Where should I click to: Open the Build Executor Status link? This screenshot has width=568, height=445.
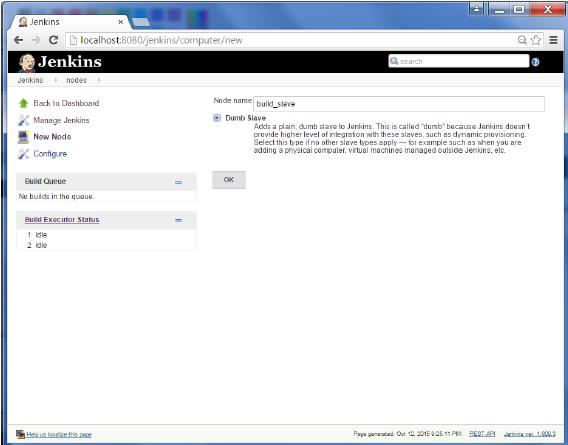[62, 220]
